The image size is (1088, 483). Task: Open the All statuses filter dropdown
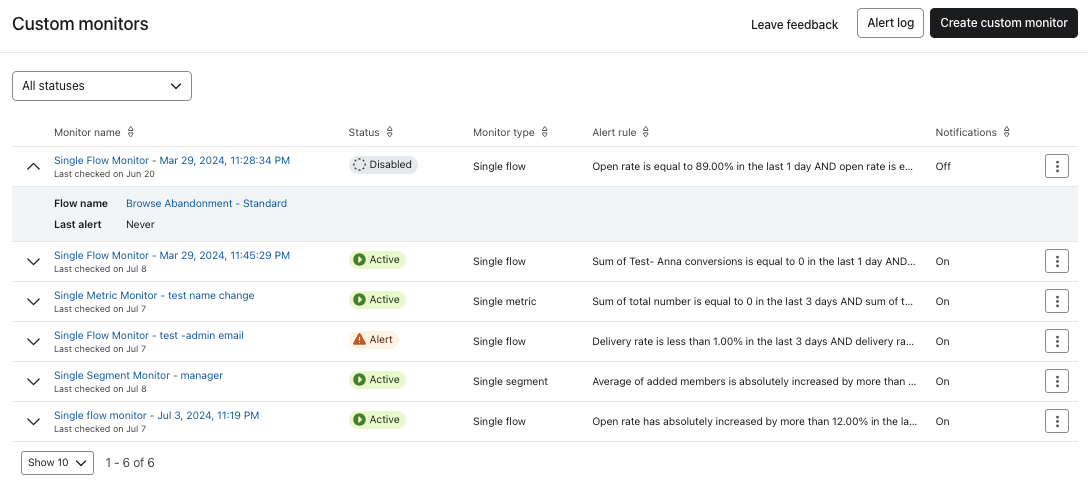tap(102, 86)
